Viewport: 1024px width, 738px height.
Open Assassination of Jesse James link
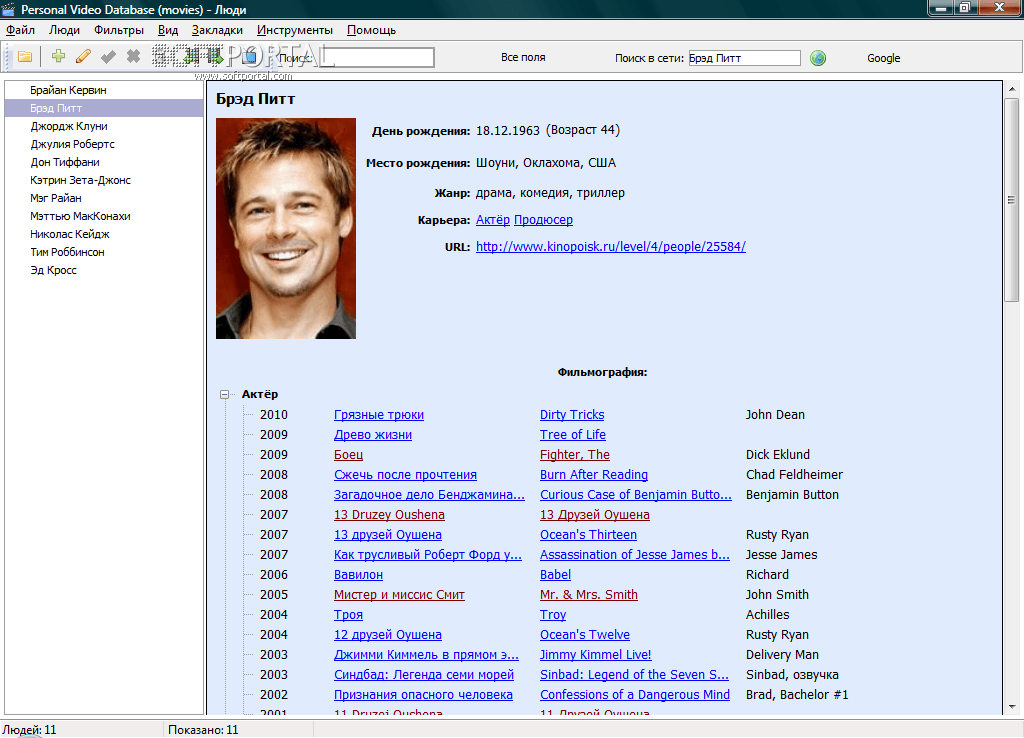point(635,555)
